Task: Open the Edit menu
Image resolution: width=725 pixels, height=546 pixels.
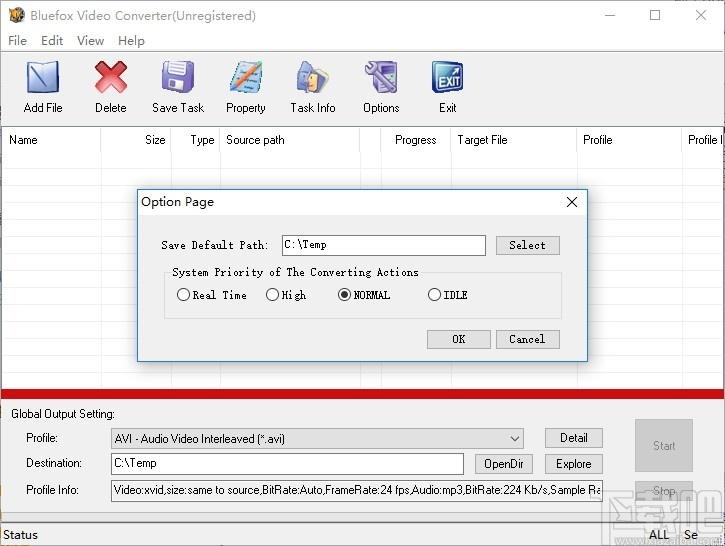Action: [52, 41]
